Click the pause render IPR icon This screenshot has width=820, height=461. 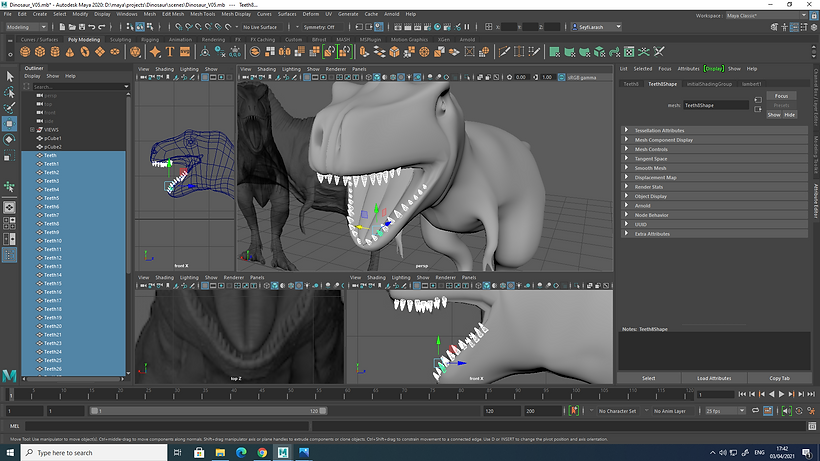tap(467, 27)
